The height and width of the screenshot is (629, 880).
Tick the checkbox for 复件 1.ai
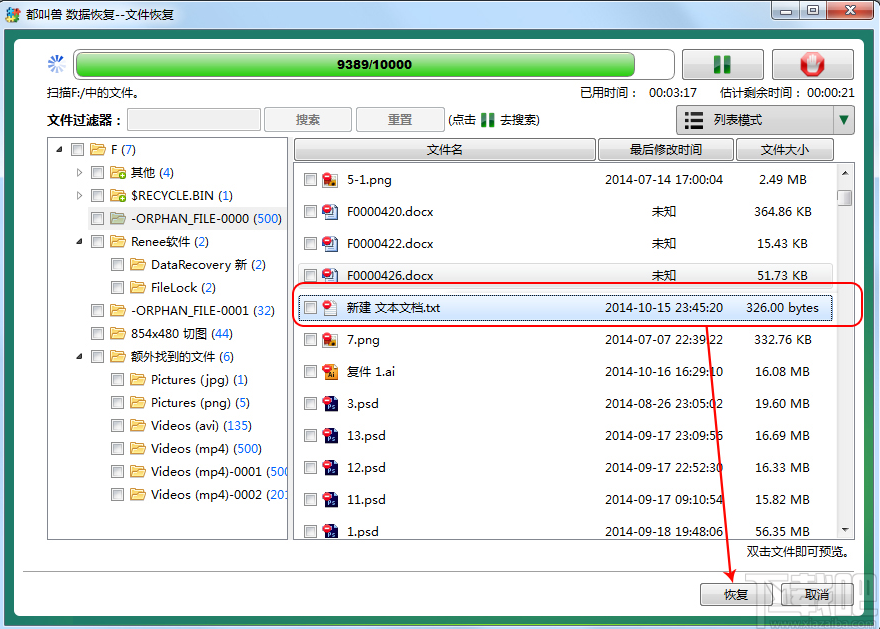[310, 371]
